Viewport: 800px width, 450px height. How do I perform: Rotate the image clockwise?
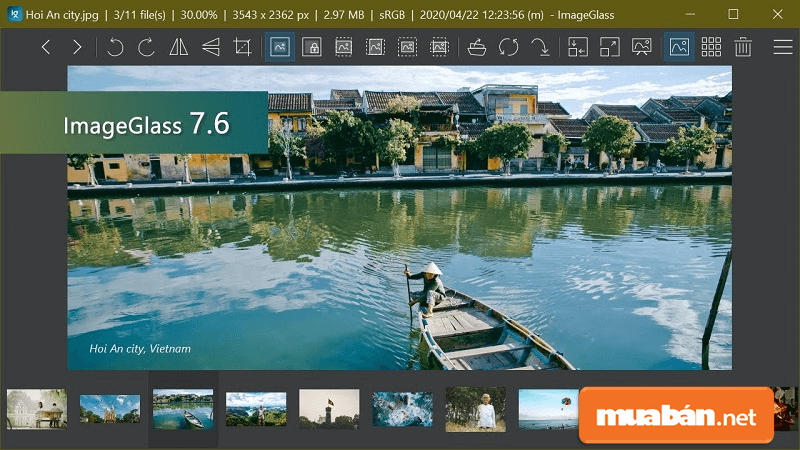pyautogui.click(x=146, y=47)
